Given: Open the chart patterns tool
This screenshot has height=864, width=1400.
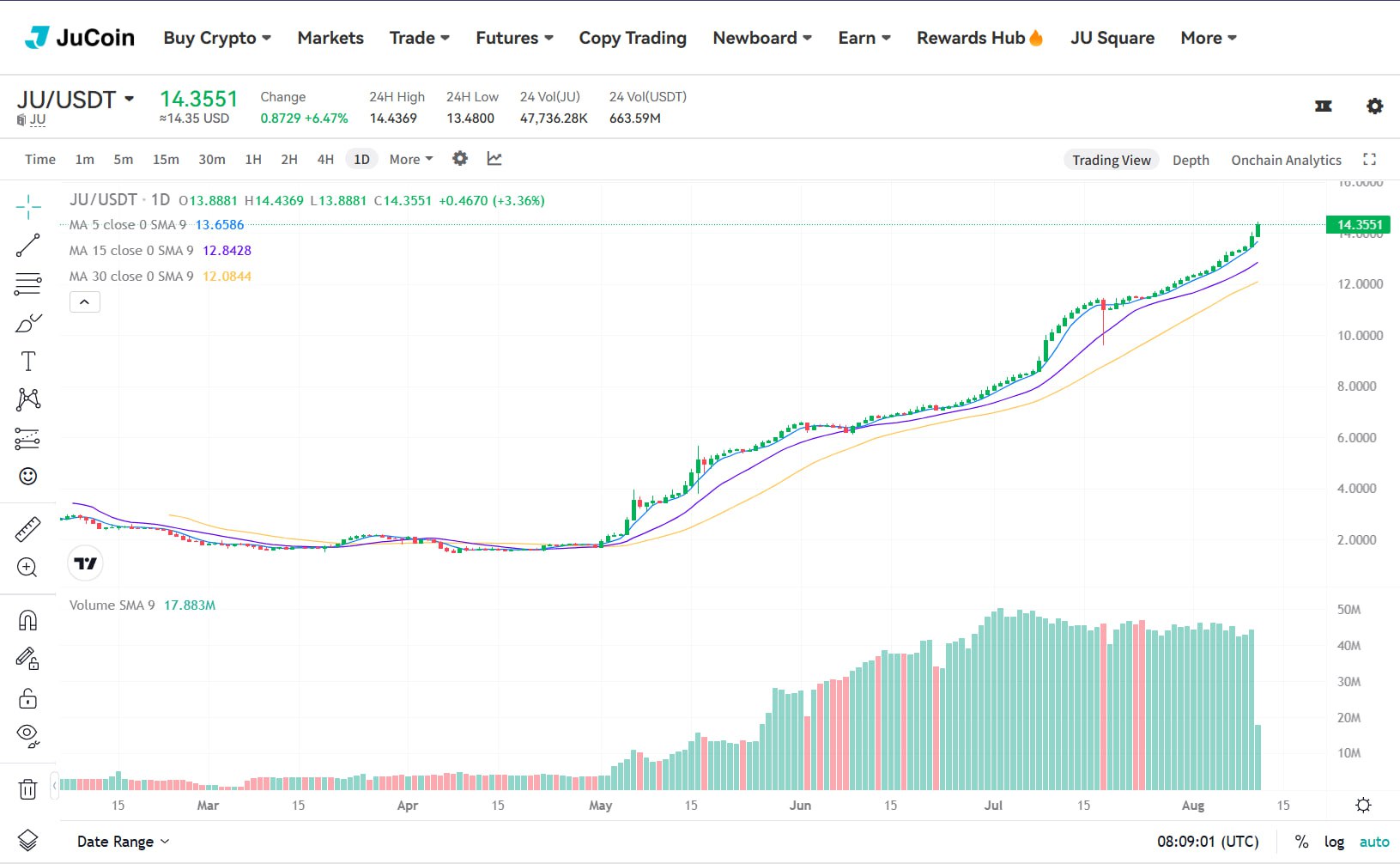Looking at the screenshot, I should click(x=28, y=399).
